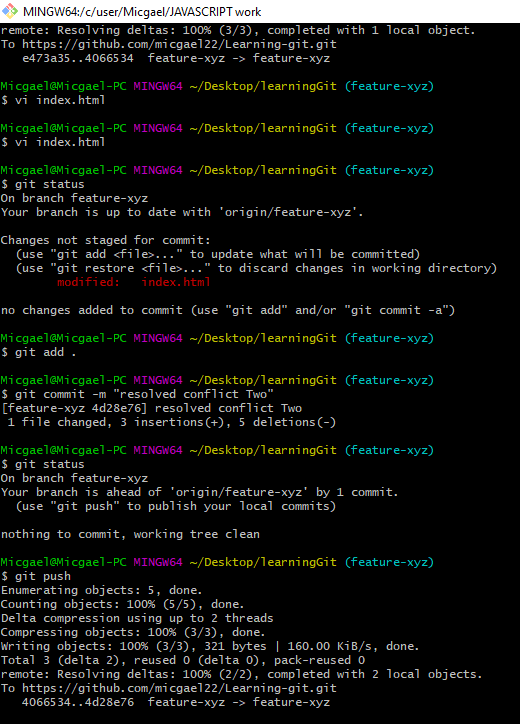The width and height of the screenshot is (520, 724).
Task: Click the '$ git push' command
Action: point(36,576)
